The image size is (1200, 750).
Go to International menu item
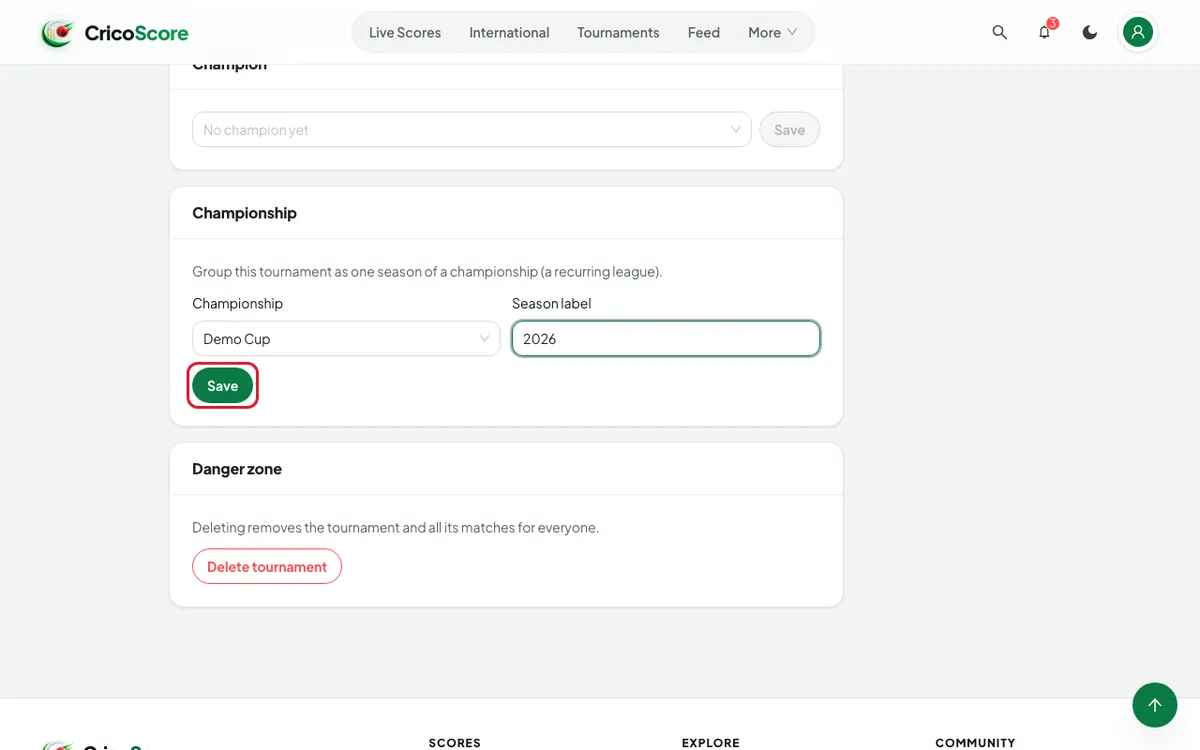click(509, 33)
